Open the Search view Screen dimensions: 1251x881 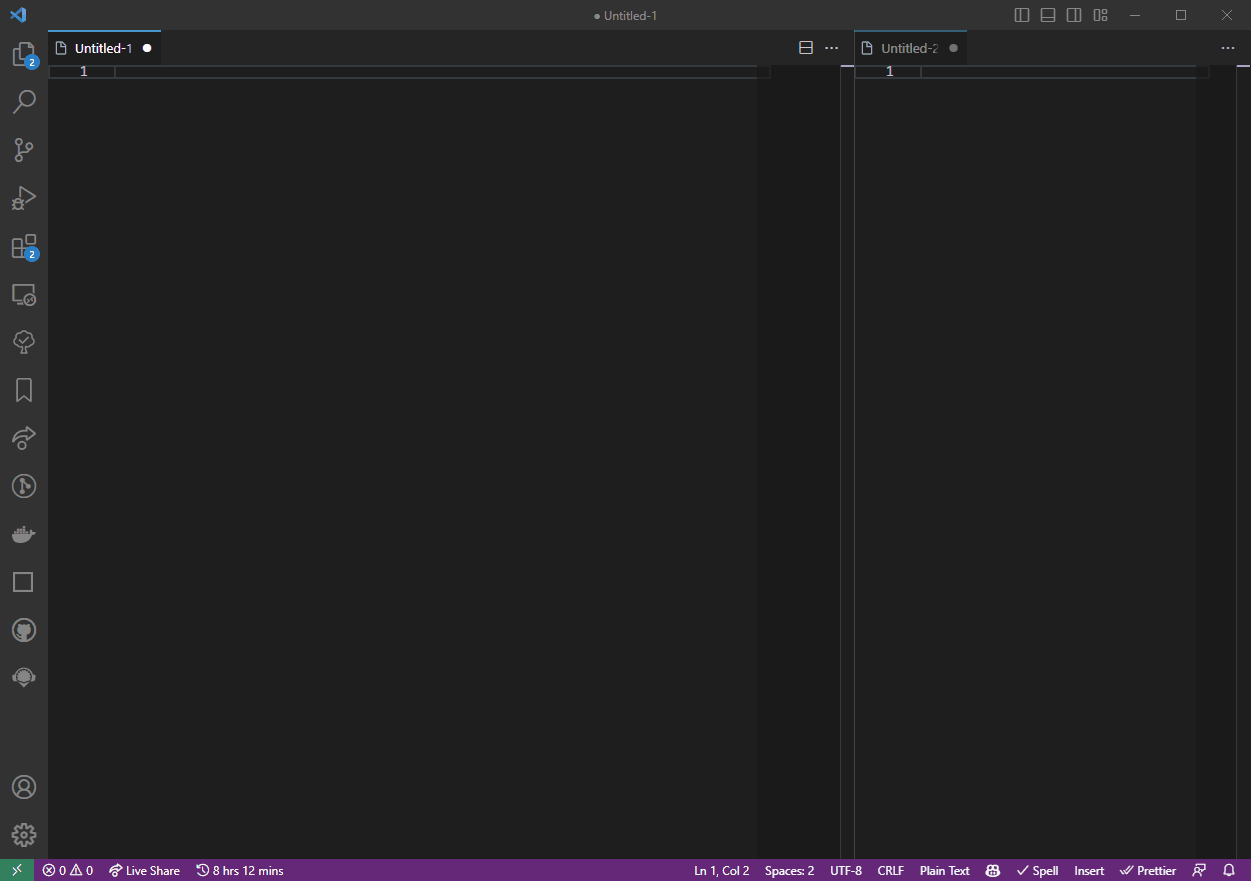coord(24,101)
